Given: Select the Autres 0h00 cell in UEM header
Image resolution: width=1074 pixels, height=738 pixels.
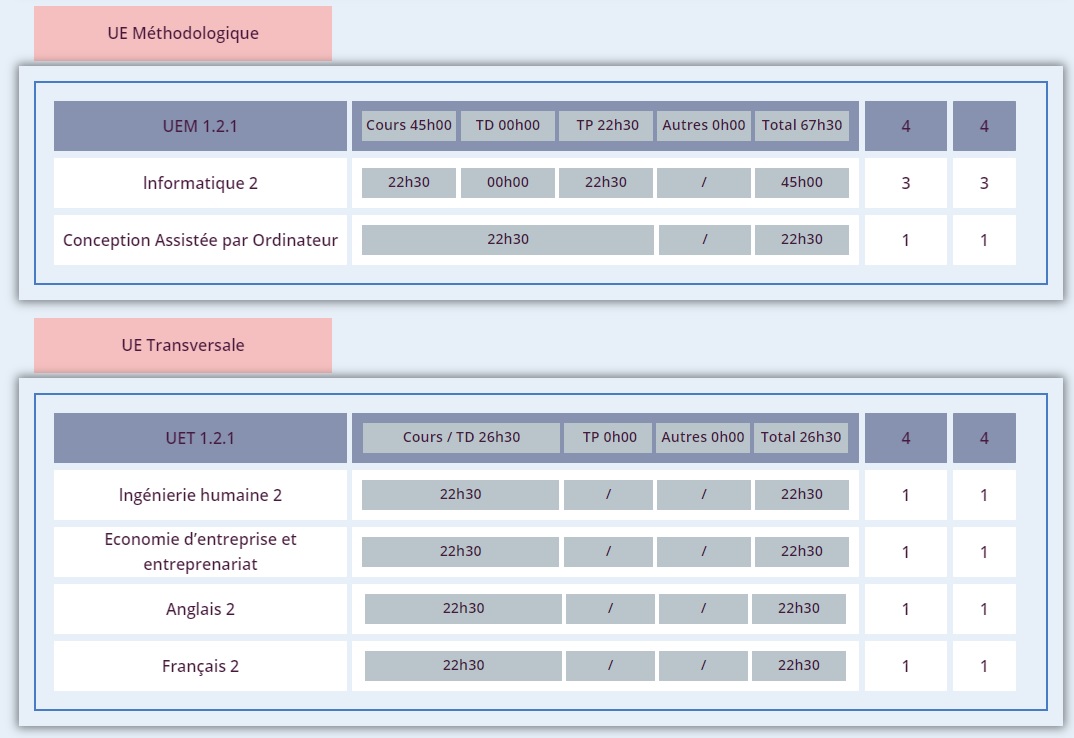Looking at the screenshot, I should click(x=703, y=125).
